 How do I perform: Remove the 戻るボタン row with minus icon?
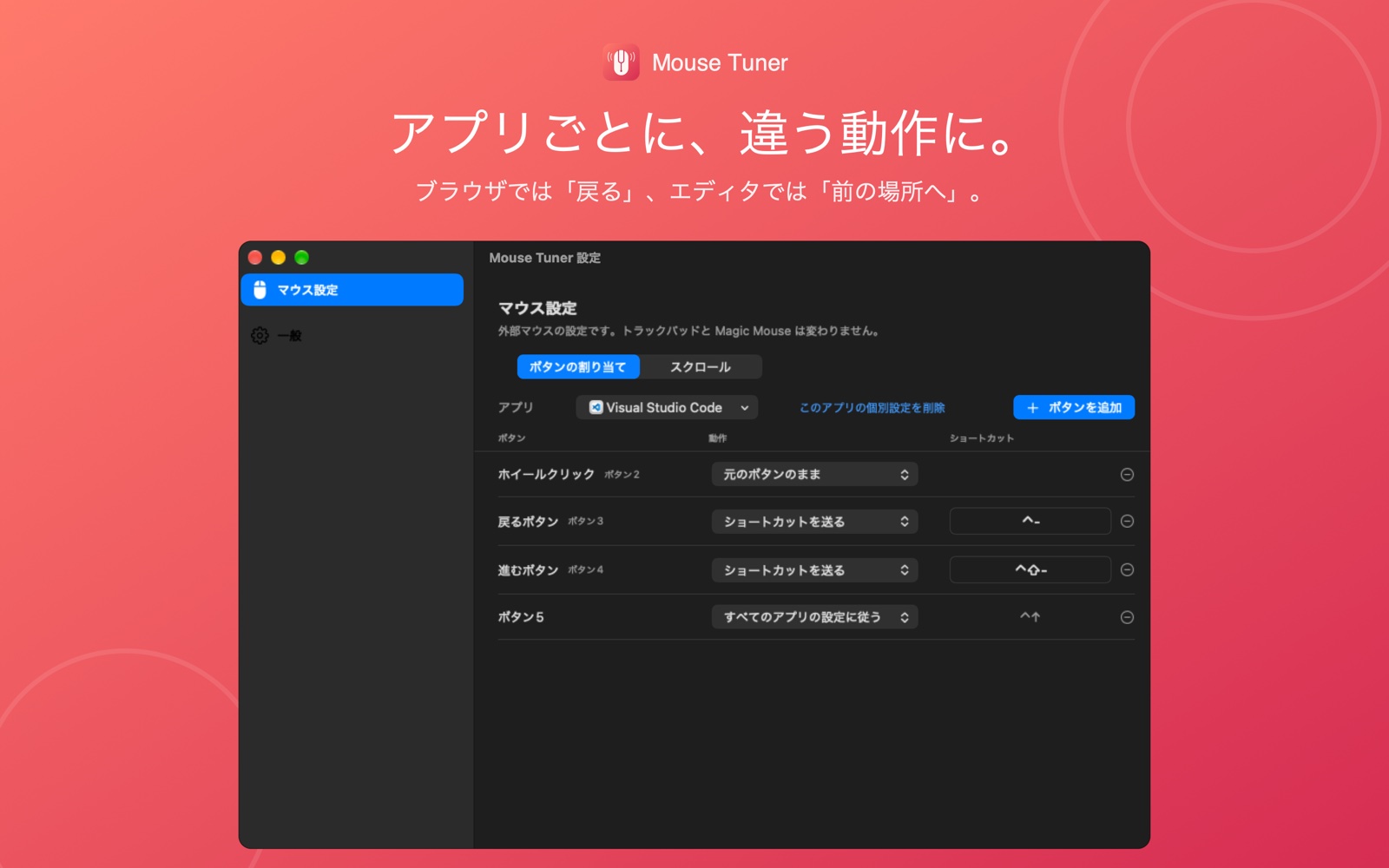pyautogui.click(x=1127, y=521)
